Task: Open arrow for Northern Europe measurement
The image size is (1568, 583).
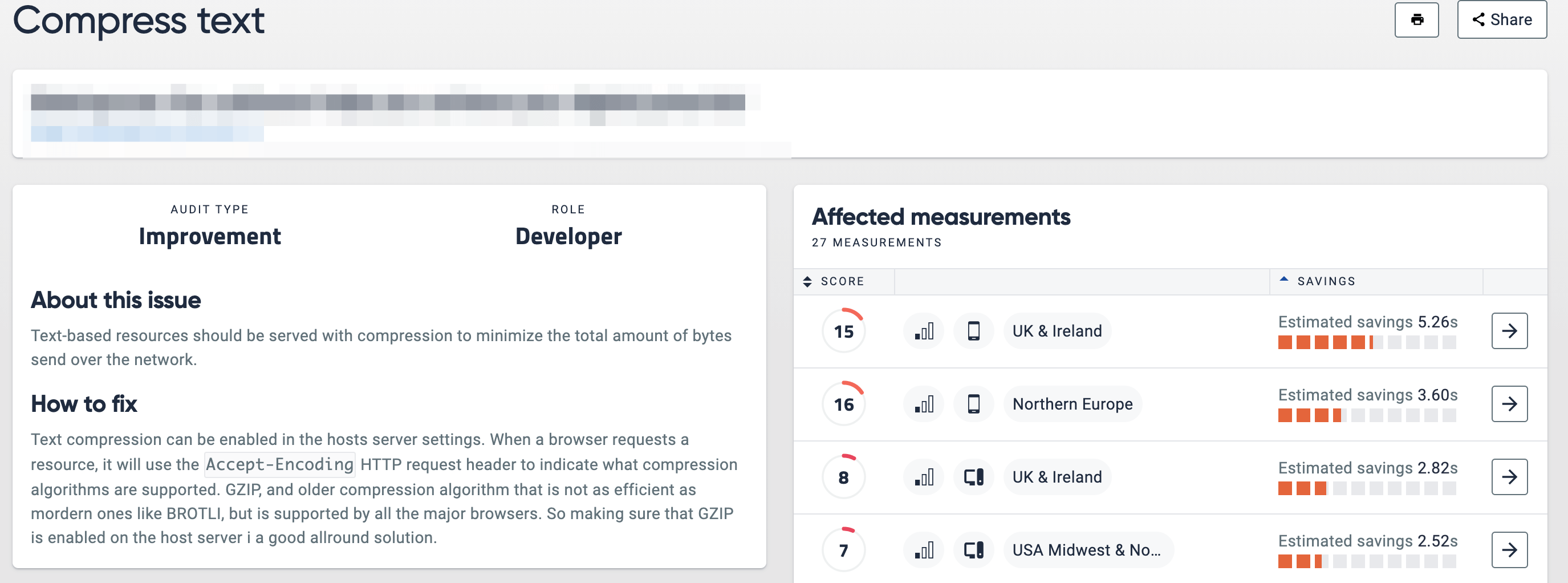Action: (1509, 404)
